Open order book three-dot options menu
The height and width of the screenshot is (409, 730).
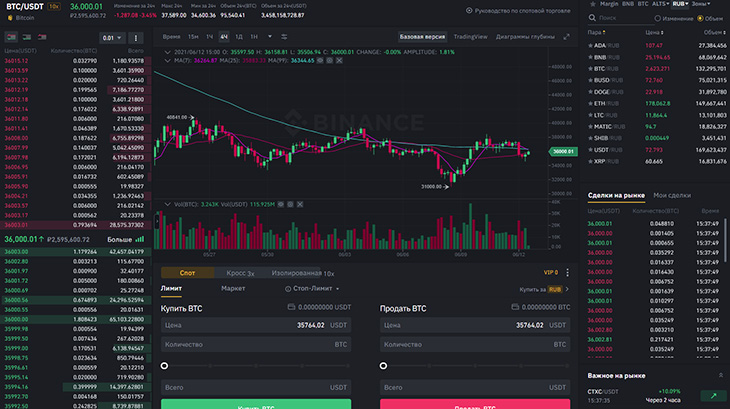click(136, 38)
